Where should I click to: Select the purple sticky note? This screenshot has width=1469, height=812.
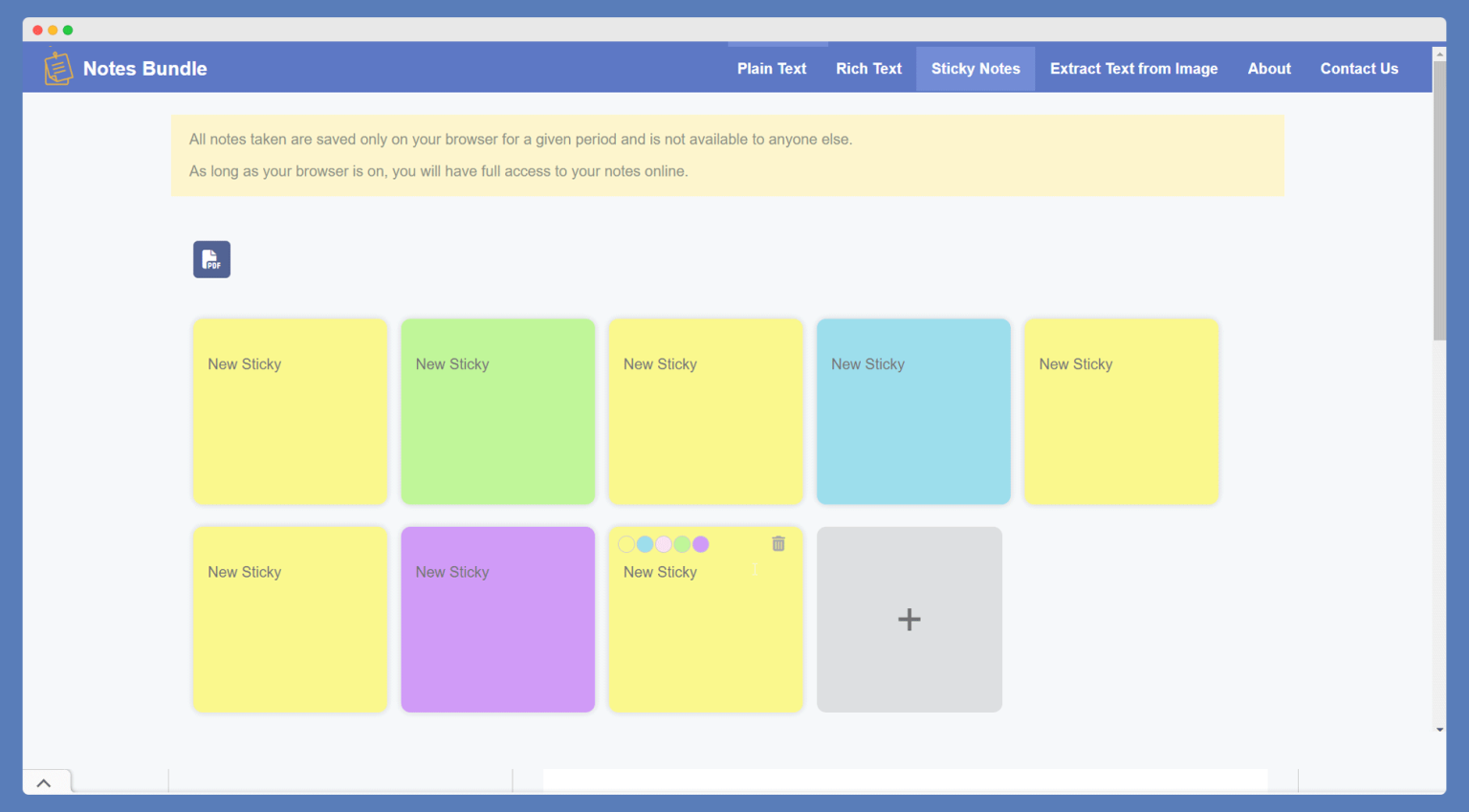(497, 619)
